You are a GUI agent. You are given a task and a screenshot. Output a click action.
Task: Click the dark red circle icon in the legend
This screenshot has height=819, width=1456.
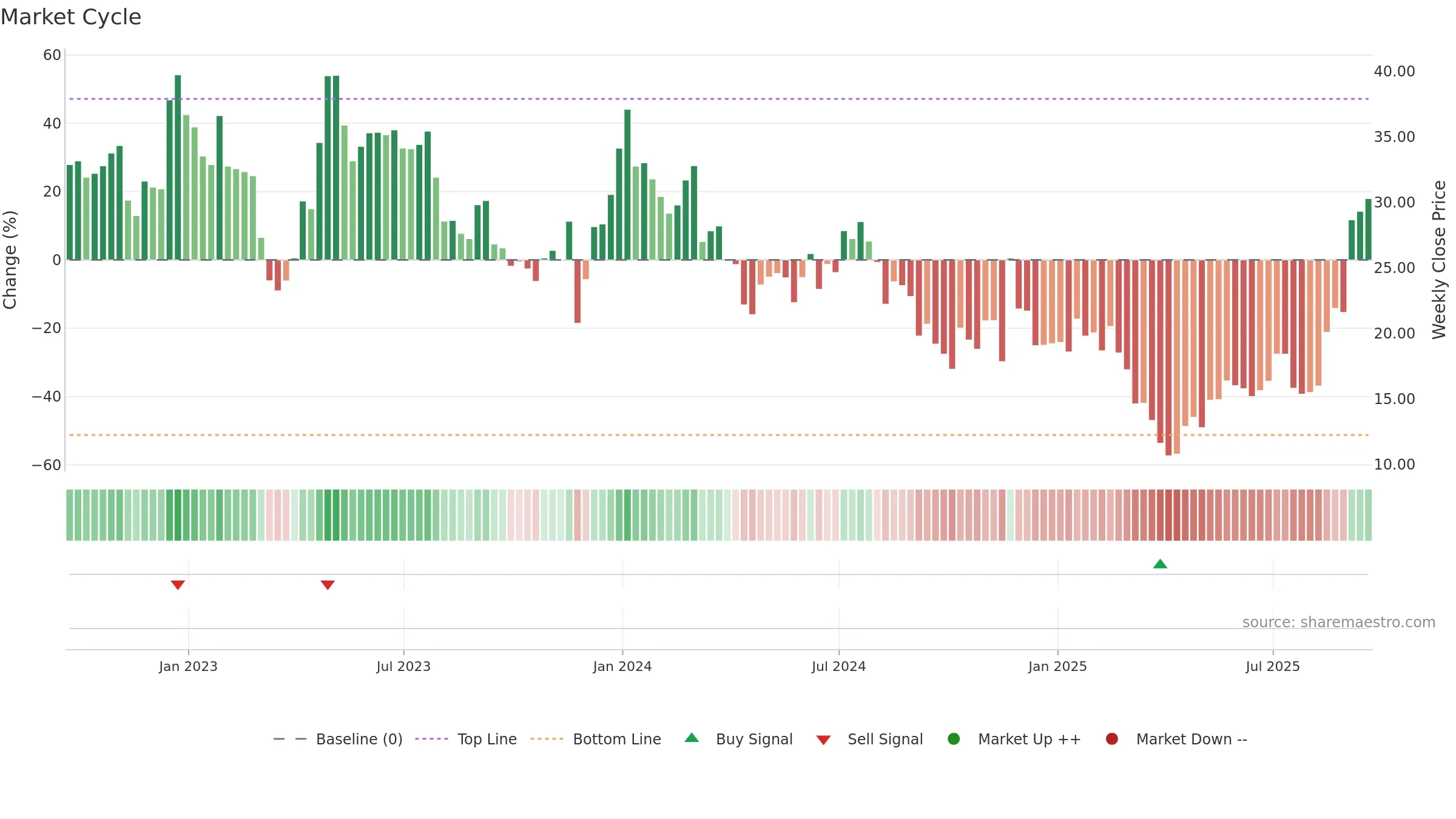tap(1112, 739)
